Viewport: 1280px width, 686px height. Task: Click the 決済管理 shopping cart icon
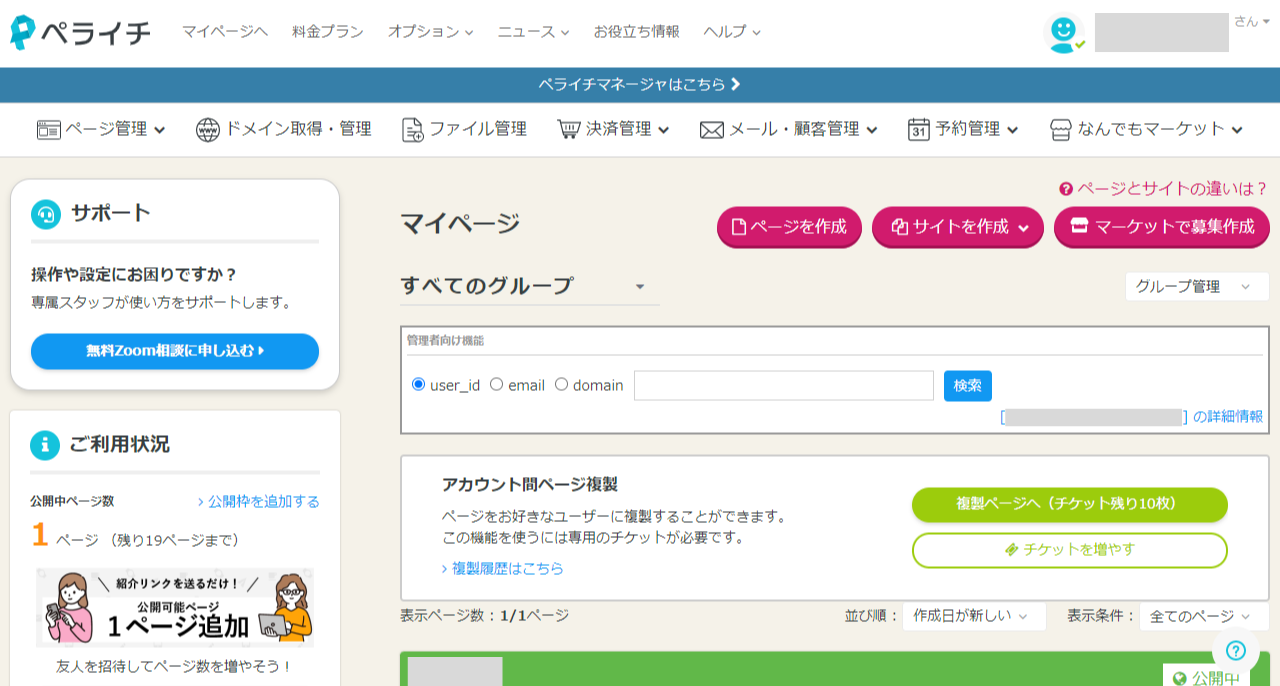coord(569,129)
